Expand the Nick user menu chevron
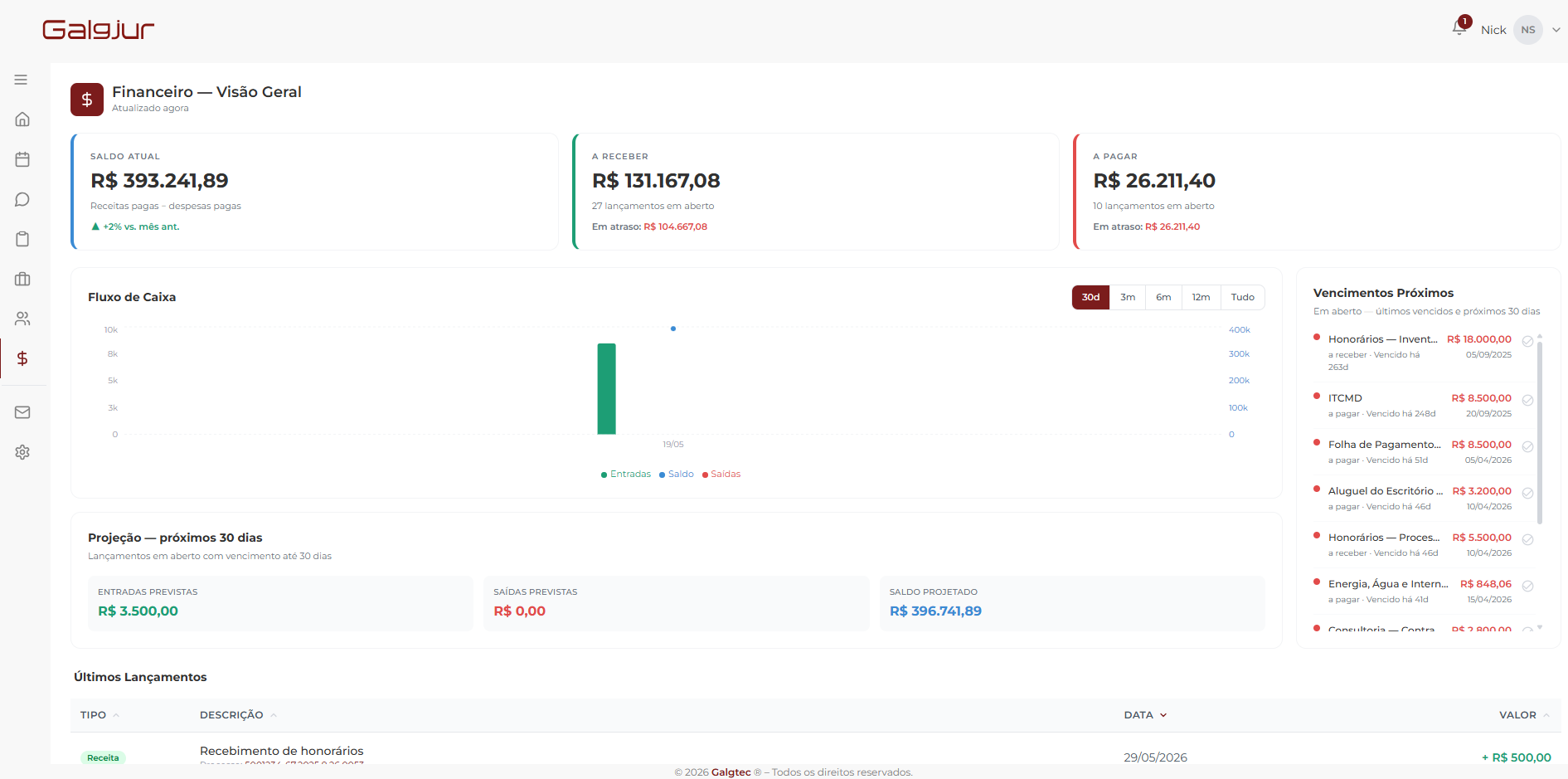Screen dimensions: 1568x779 [x=1556, y=30]
